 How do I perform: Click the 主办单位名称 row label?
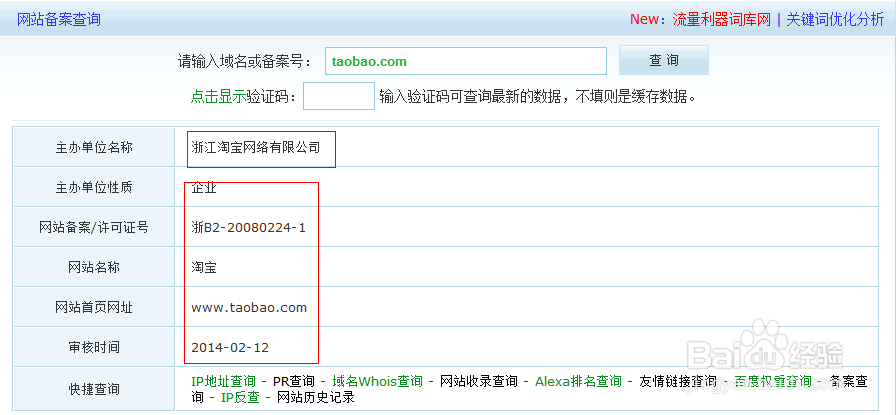click(x=94, y=147)
